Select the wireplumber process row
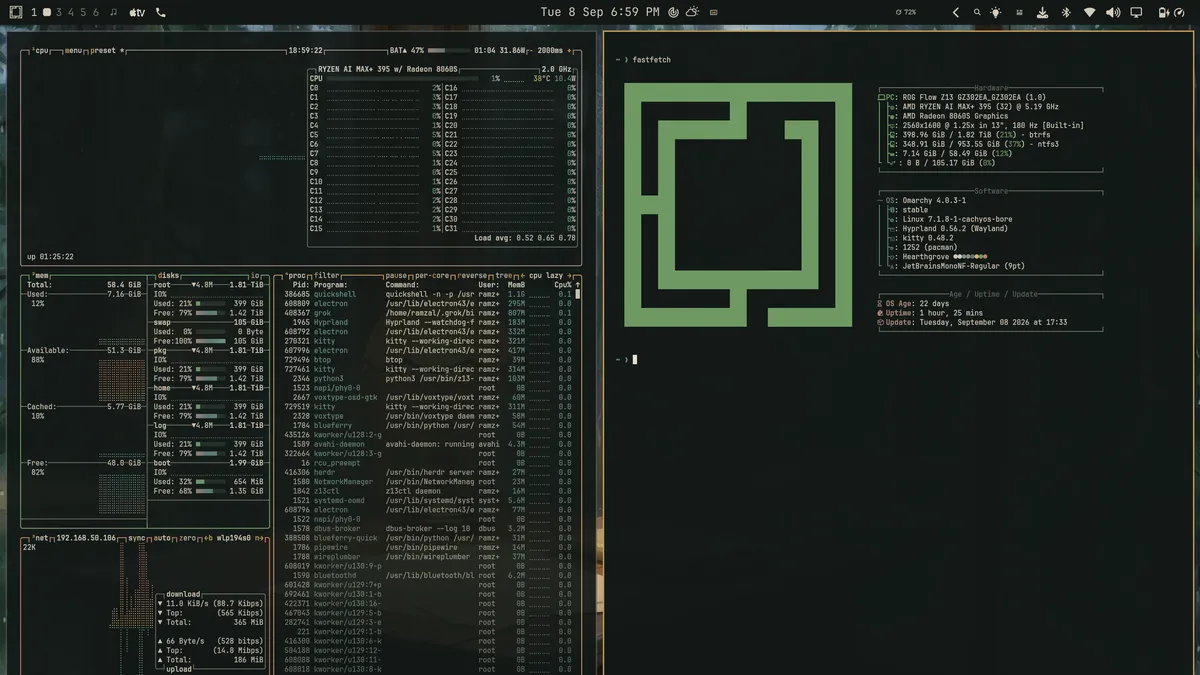The height and width of the screenshot is (675, 1200). pos(427,557)
